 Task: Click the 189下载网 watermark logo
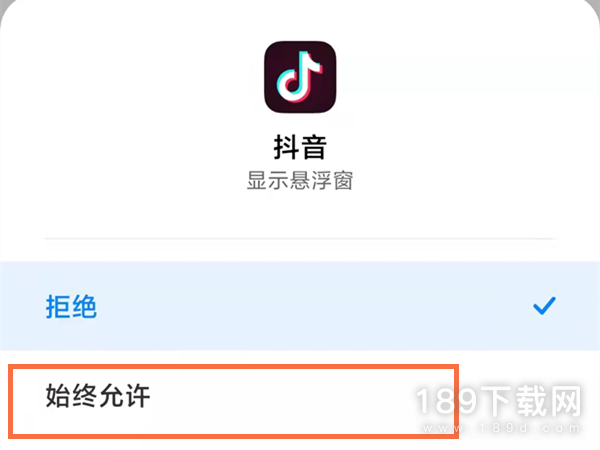tap(498, 401)
